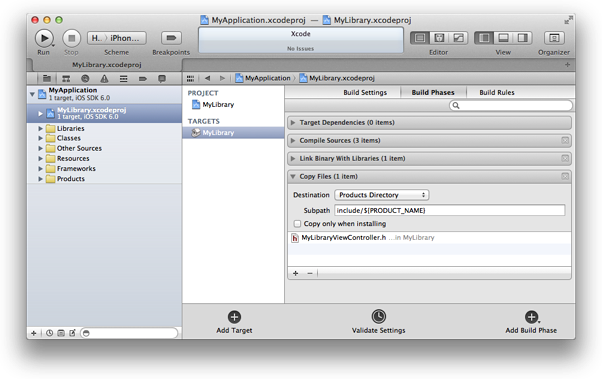Image resolution: width=602 pixels, height=379 pixels.
Task: Show the Project navigator
Action: point(47,78)
